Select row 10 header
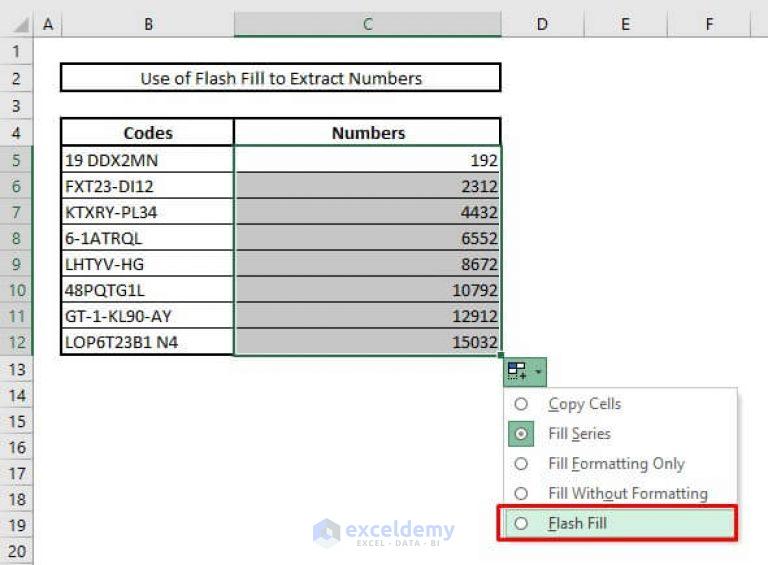The height and width of the screenshot is (565, 768). (x=16, y=290)
